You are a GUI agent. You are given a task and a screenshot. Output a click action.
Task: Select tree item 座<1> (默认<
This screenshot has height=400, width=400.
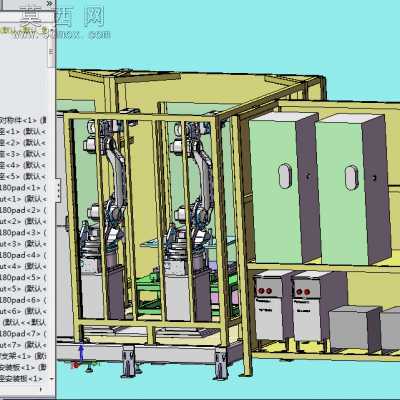point(23,132)
